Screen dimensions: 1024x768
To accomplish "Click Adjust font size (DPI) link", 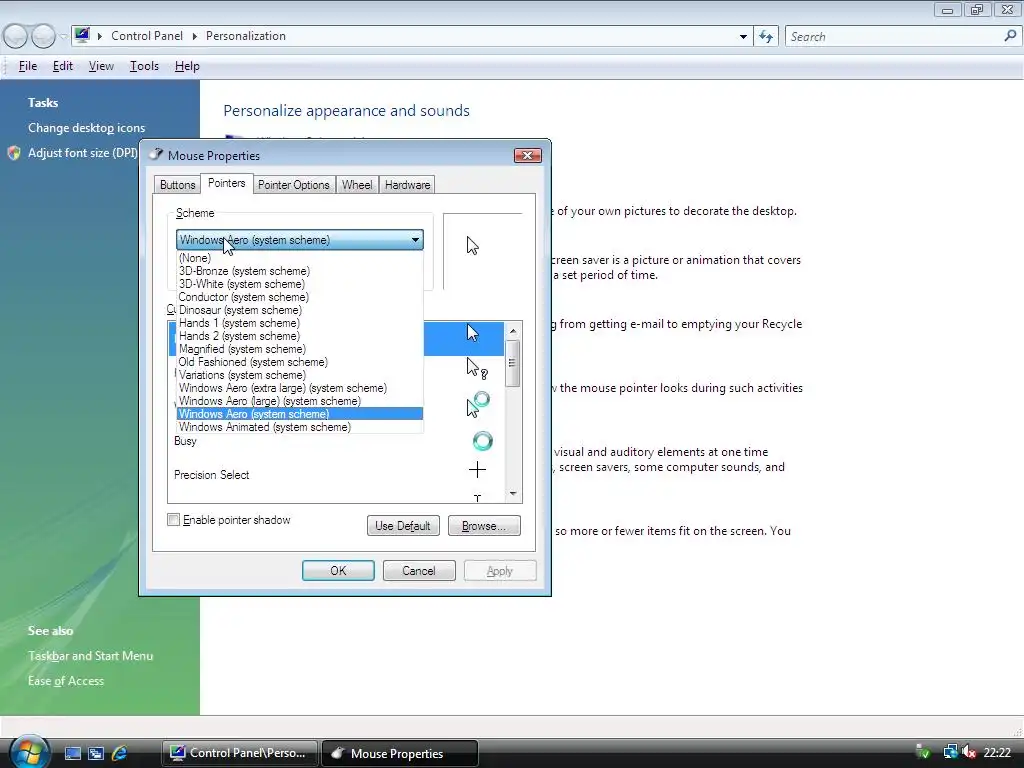I will 82,153.
